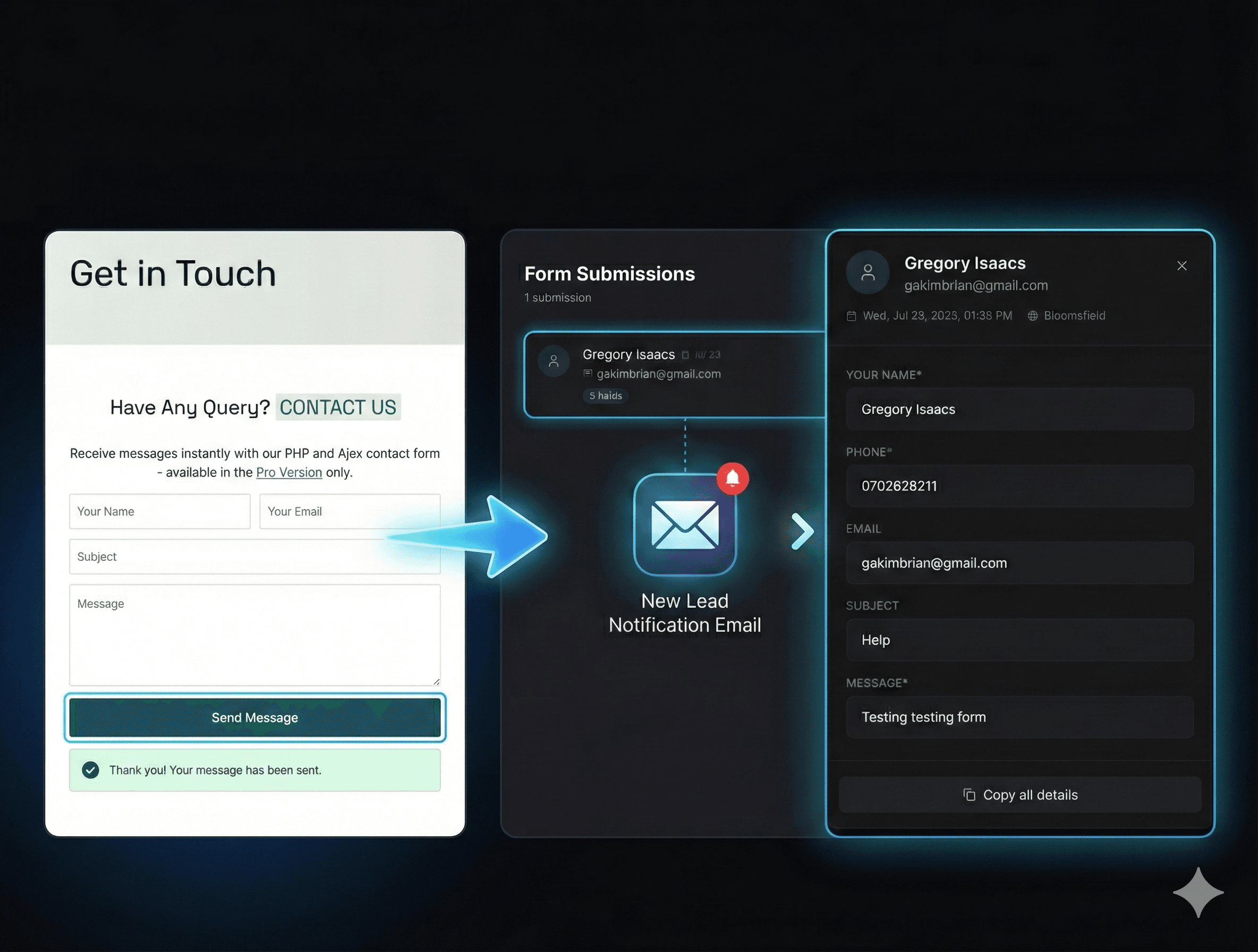Click the avatar icon in Gregory Isaacs detail header
Screen dimensions: 1258x952
[x=868, y=272]
